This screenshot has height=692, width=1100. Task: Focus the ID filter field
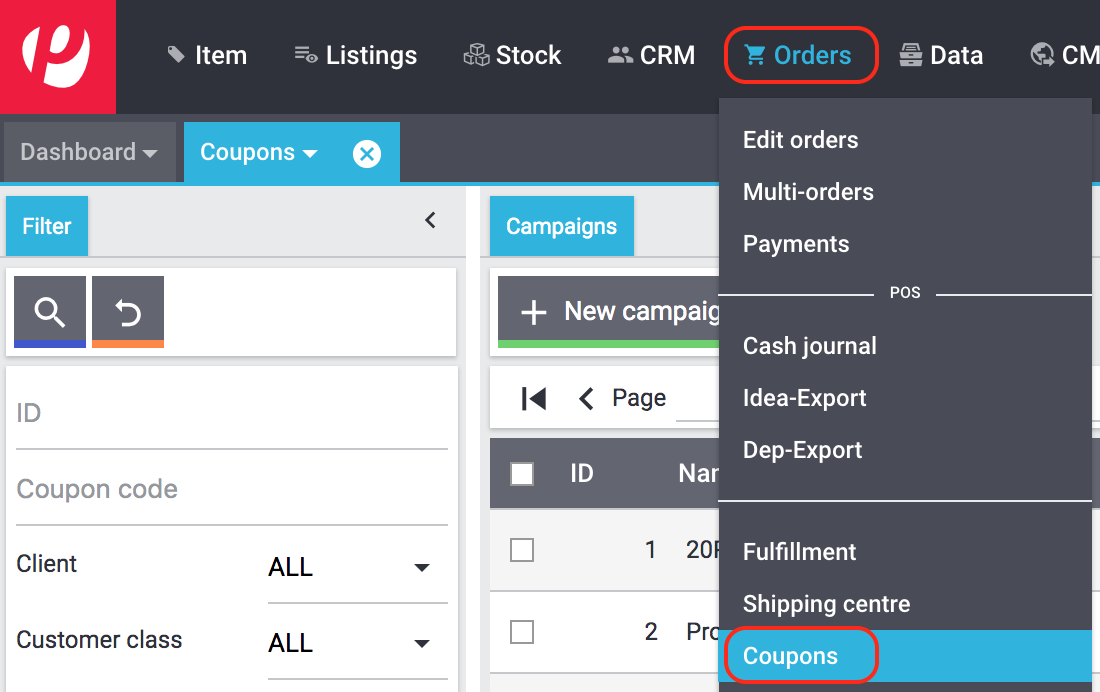(232, 414)
